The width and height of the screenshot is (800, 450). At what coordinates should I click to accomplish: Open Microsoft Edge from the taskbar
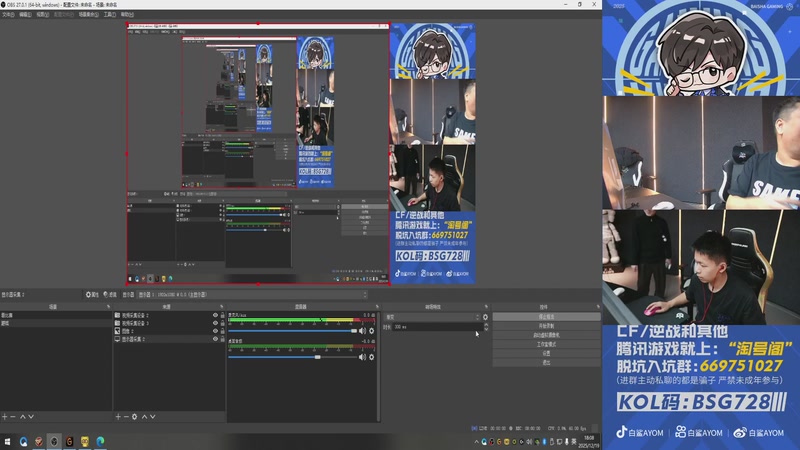pyautogui.click(x=101, y=441)
